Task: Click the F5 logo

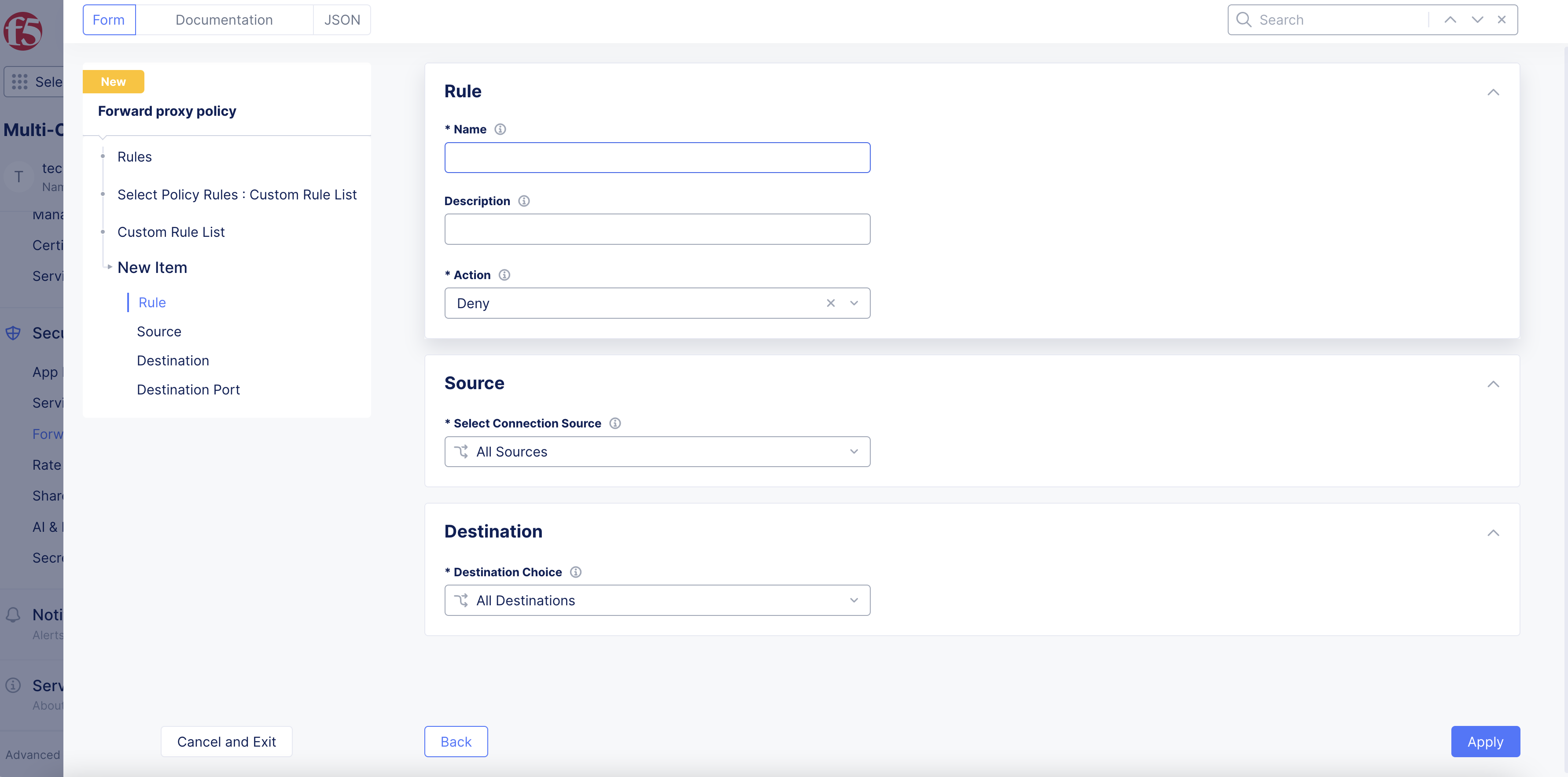Action: (23, 30)
